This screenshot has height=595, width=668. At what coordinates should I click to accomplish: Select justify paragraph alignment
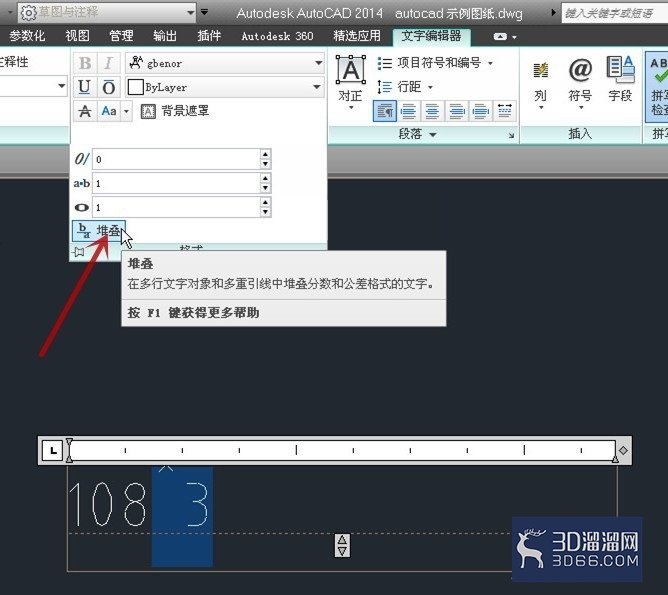[481, 112]
